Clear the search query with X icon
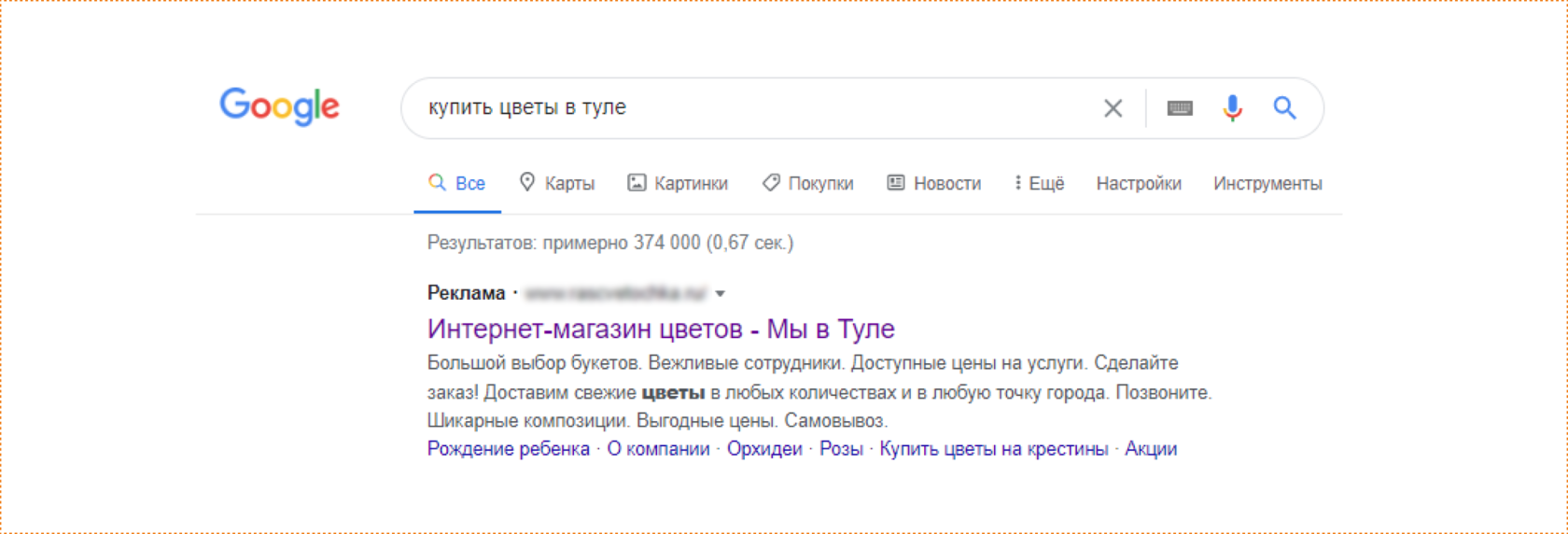 [1113, 108]
